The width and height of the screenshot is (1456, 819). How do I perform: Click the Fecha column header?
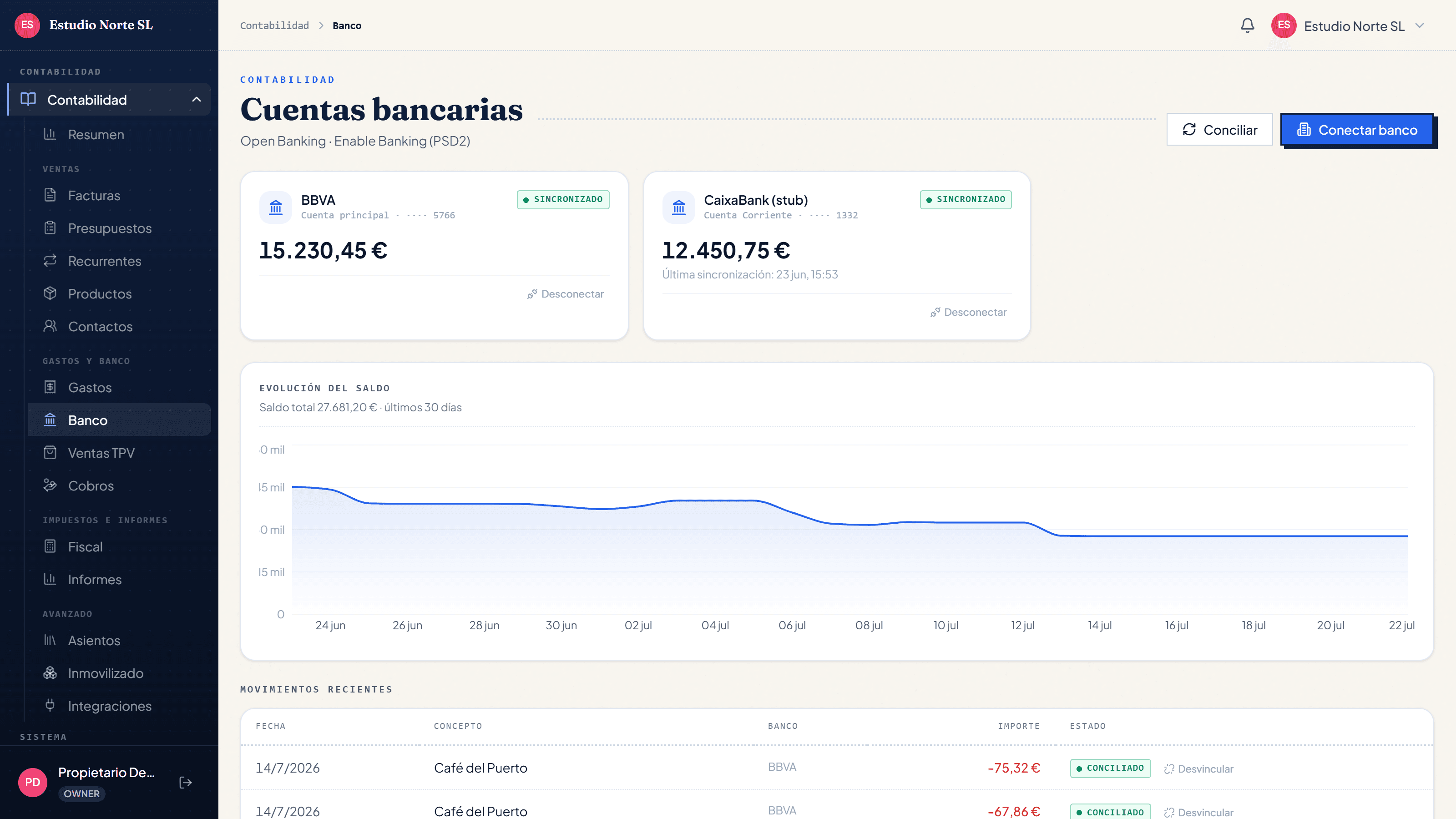pyautogui.click(x=270, y=726)
